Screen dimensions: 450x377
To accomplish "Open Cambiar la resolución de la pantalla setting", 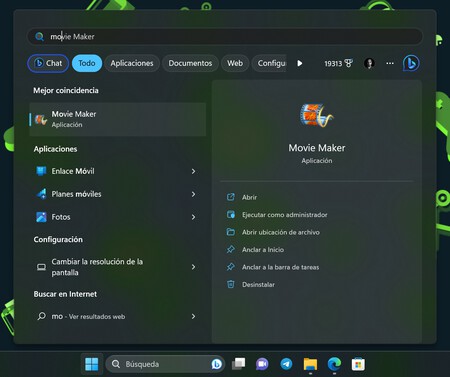I will pyautogui.click(x=118, y=267).
